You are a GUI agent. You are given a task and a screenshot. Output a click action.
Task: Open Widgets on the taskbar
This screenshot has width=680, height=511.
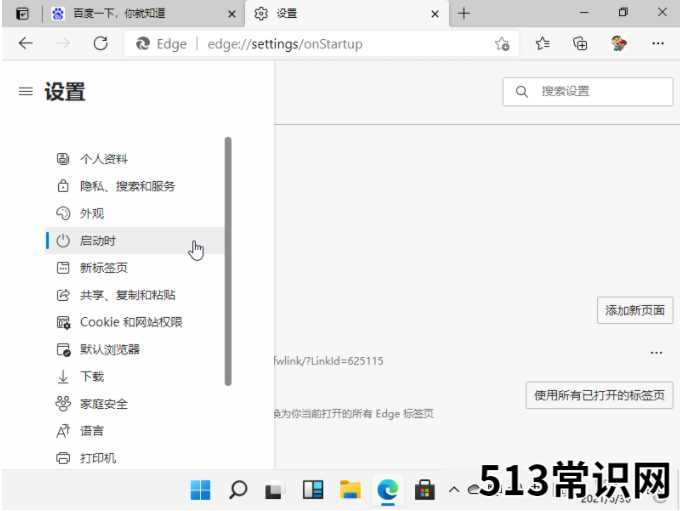click(x=313, y=490)
